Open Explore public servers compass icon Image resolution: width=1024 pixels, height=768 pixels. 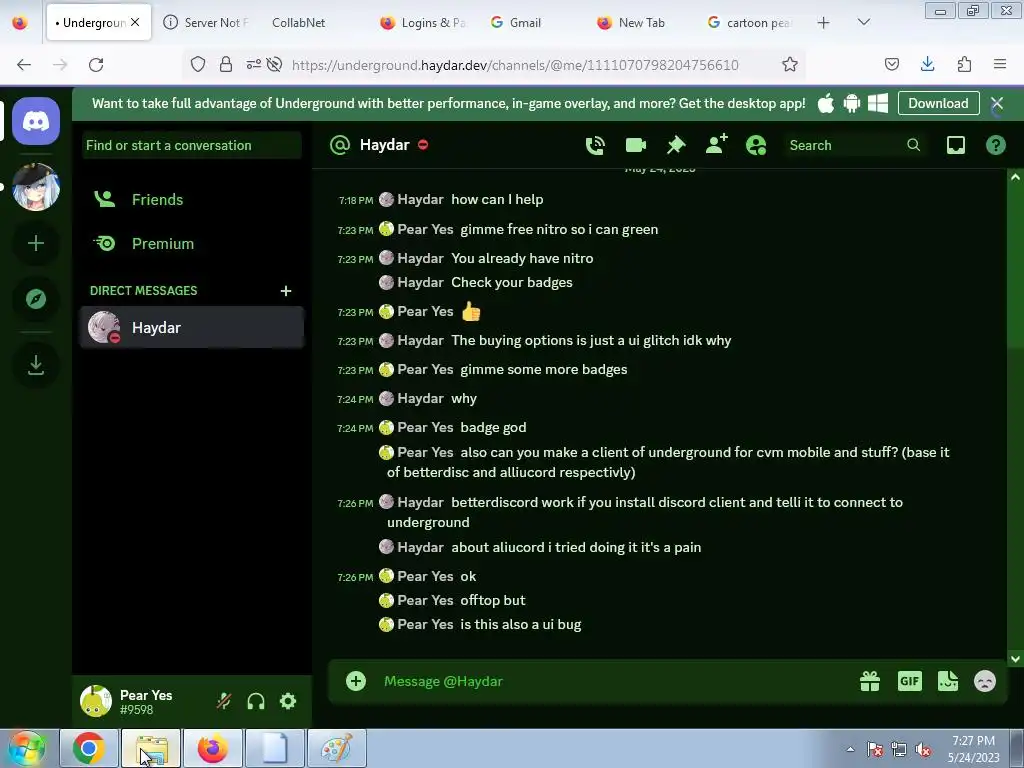pos(36,299)
